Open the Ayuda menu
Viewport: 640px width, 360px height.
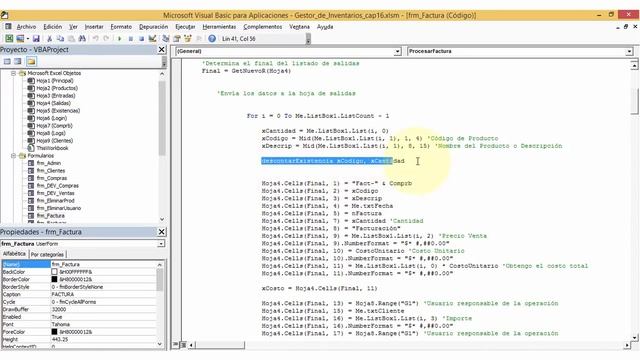325,27
